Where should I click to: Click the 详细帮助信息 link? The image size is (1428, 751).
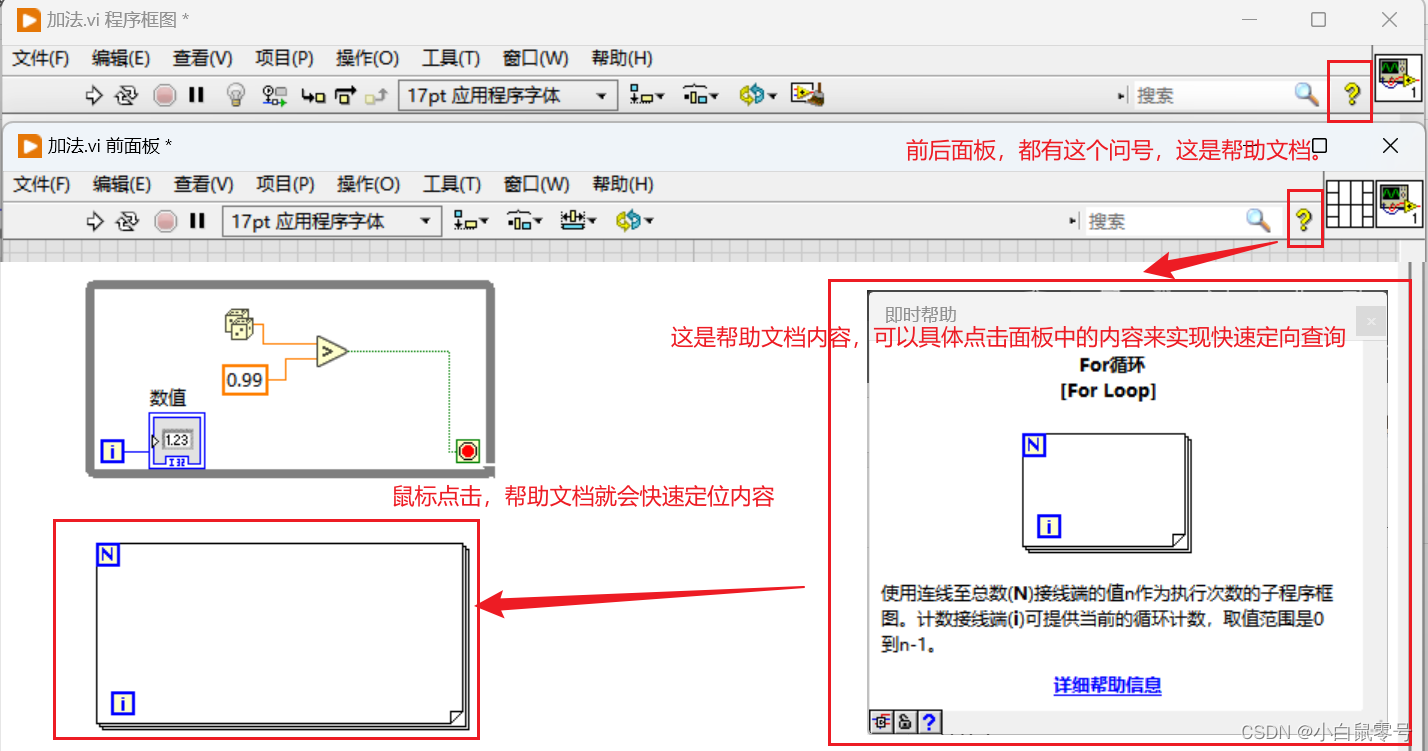tap(1106, 685)
